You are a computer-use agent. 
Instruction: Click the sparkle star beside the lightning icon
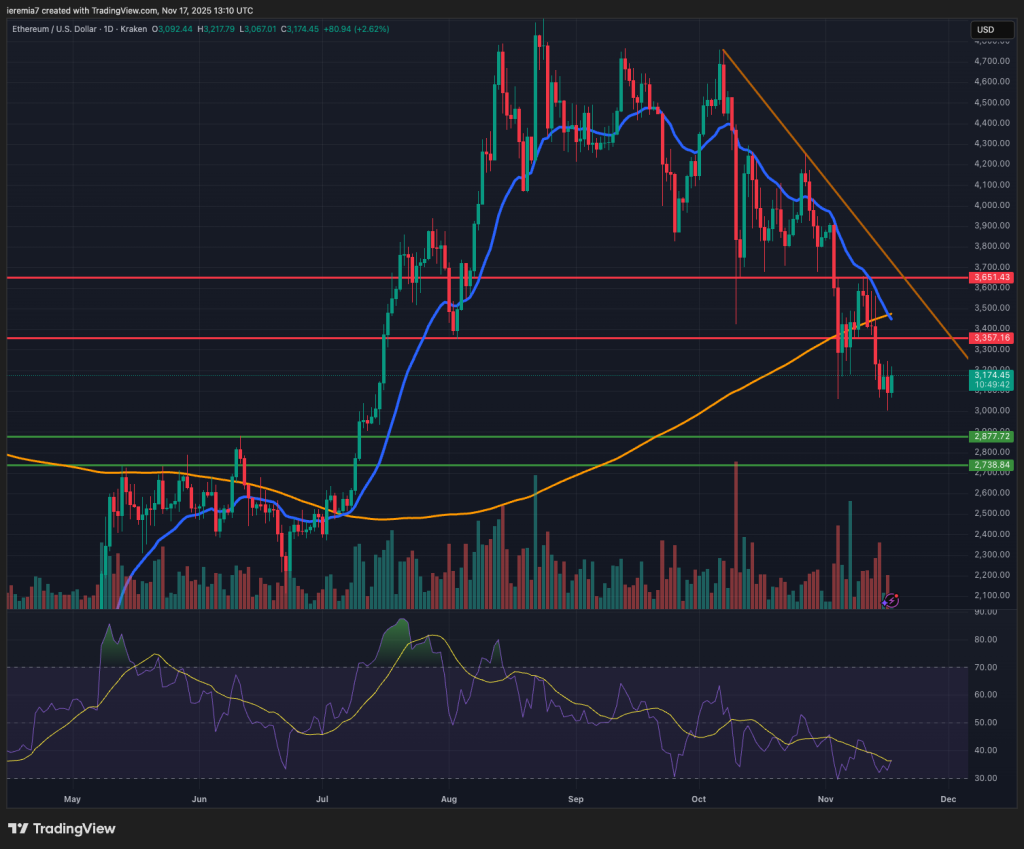point(884,603)
